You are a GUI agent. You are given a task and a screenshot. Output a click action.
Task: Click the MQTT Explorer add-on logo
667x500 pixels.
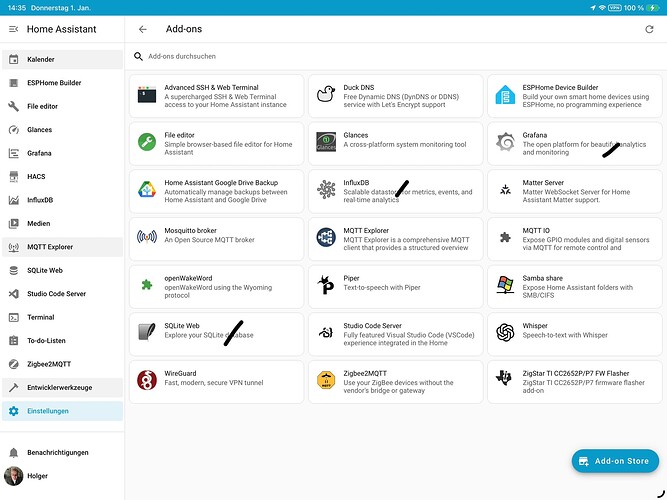(x=326, y=237)
